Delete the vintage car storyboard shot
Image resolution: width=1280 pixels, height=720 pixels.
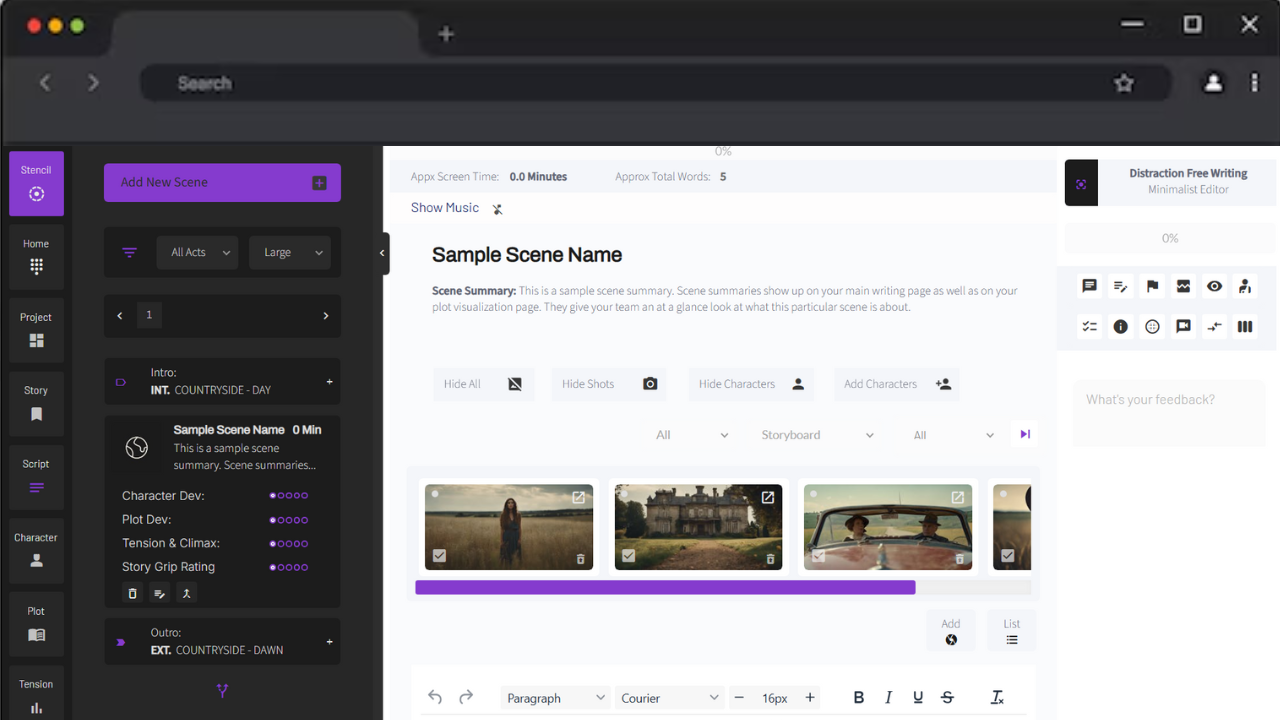click(x=960, y=559)
